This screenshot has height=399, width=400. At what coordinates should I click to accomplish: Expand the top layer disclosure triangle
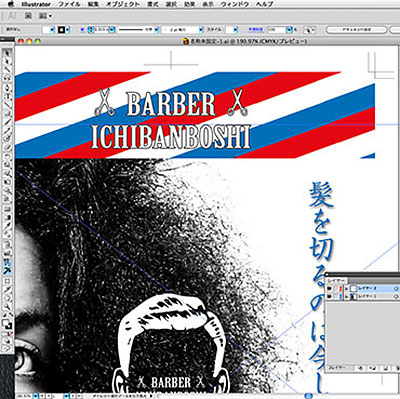pyautogui.click(x=346, y=288)
